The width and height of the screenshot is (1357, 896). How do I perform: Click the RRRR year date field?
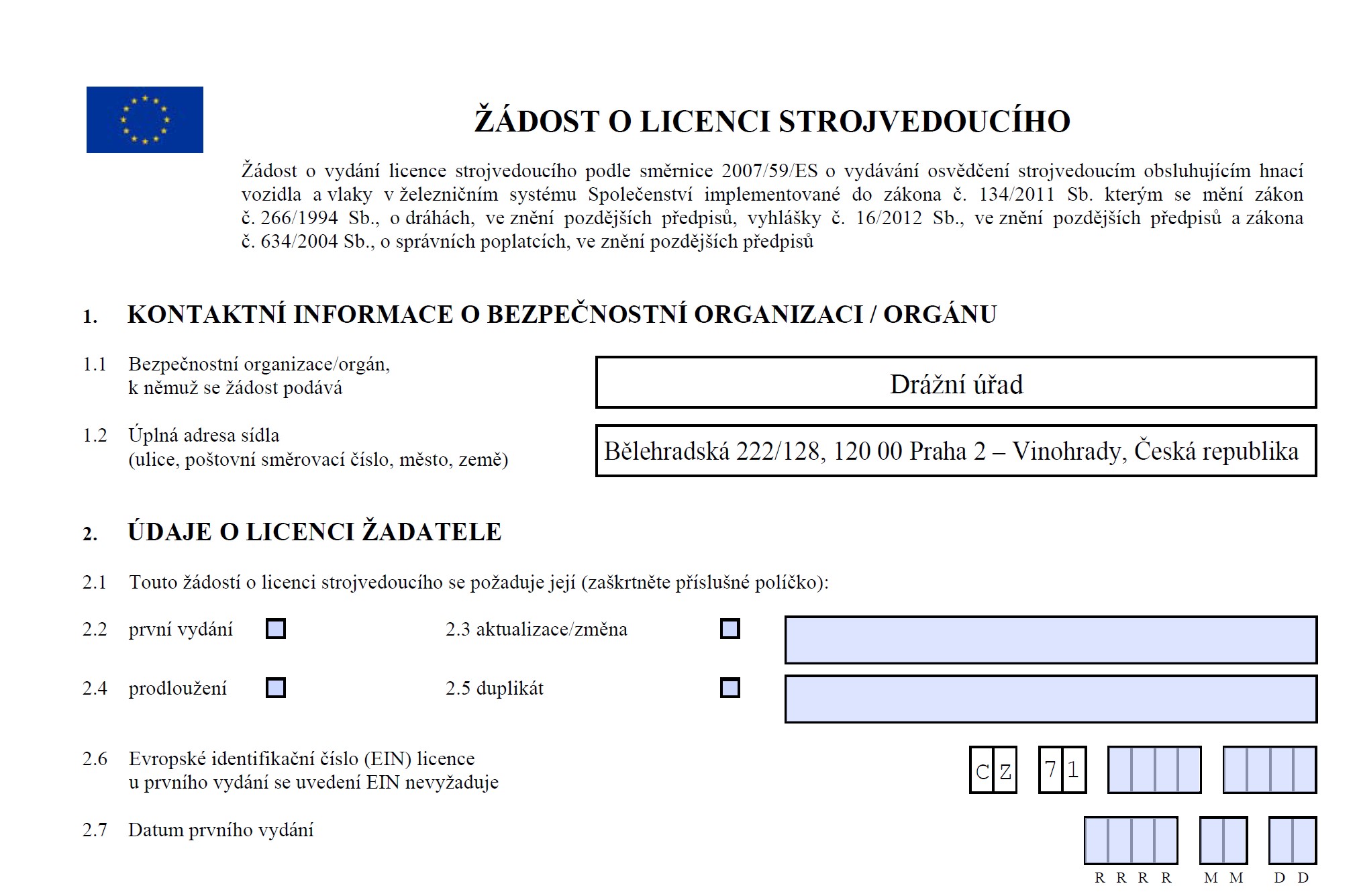point(1131,840)
